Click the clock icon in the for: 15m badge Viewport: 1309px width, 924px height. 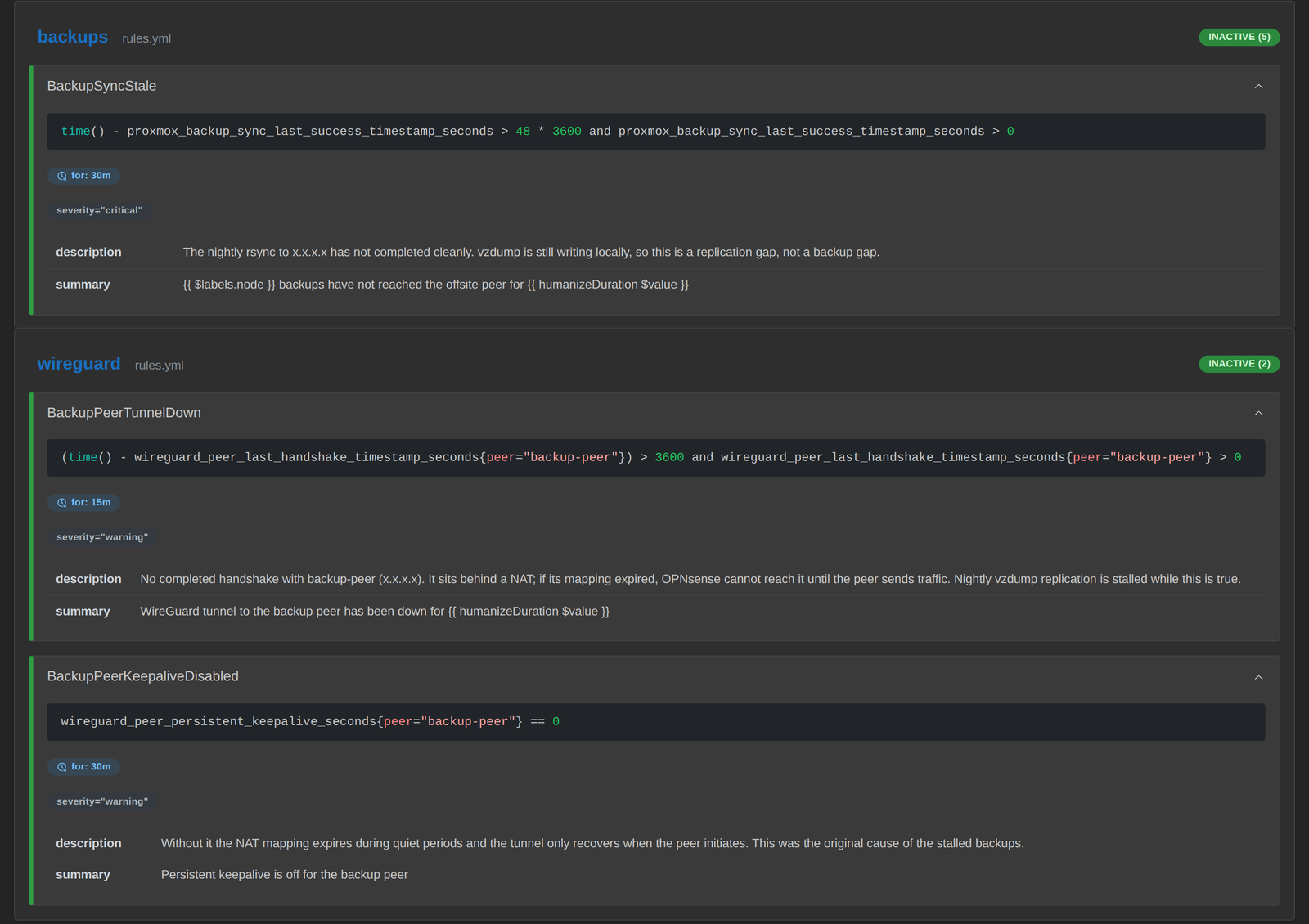[x=62, y=503]
